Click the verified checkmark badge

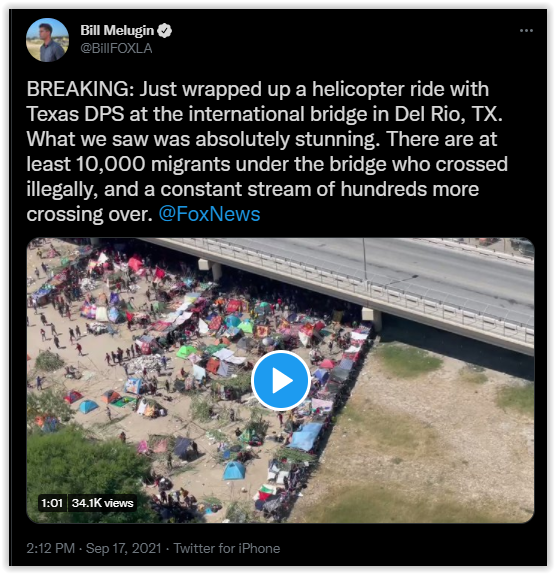164,30
